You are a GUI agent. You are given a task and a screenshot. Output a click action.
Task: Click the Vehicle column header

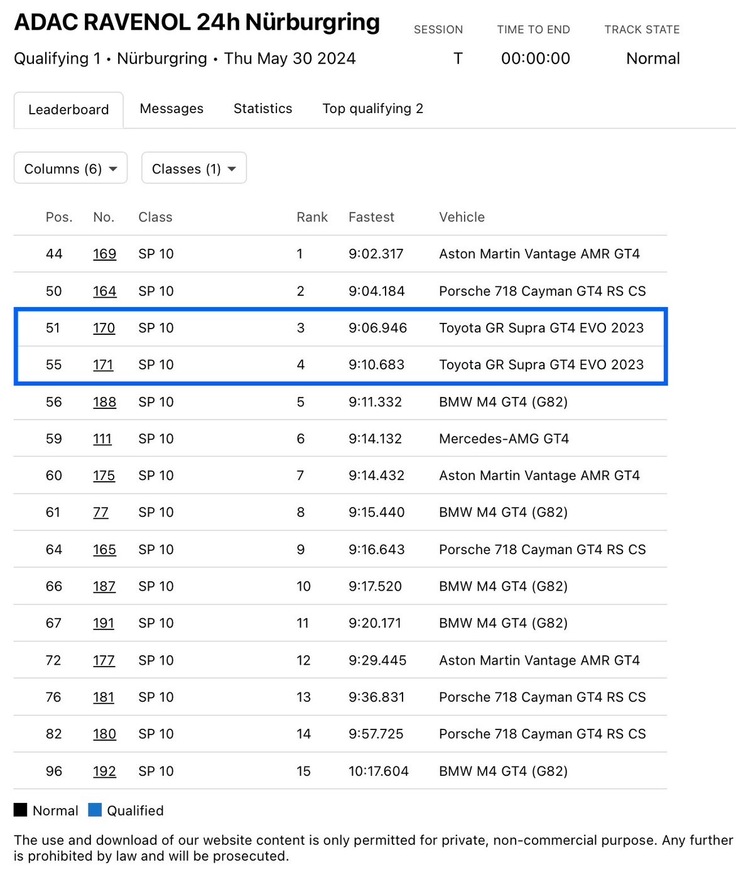point(461,217)
